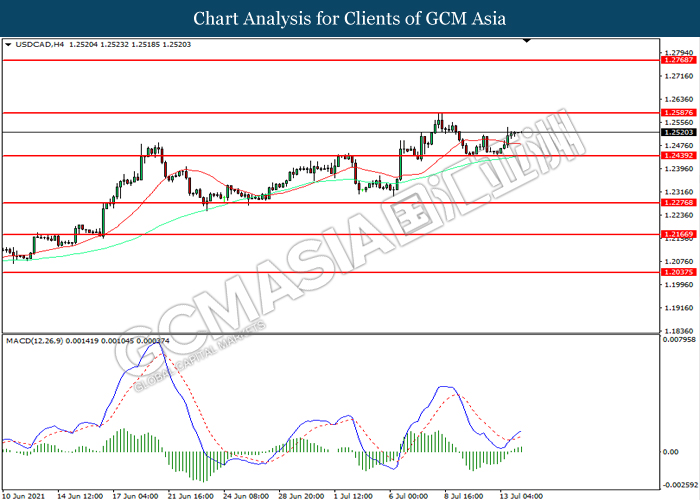Screen dimensions: 700x500
Task: Click the 1.18360 price axis value
Action: 679,331
